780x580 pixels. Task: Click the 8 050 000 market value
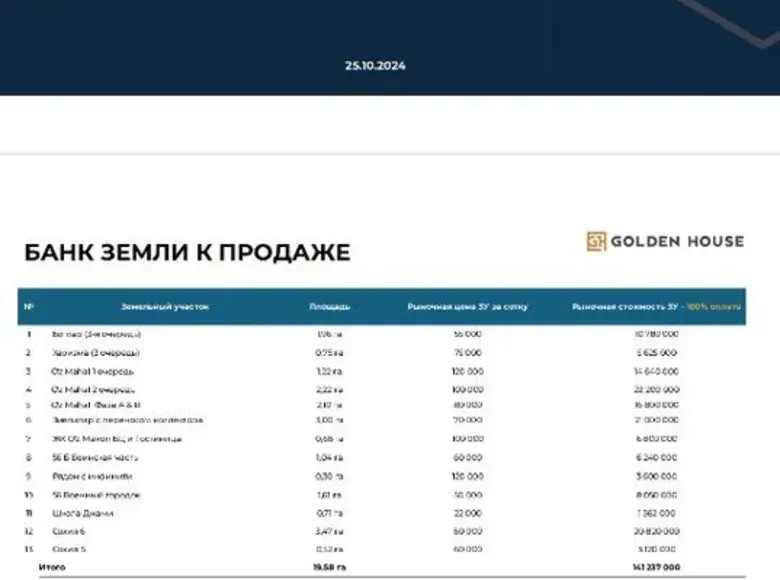(657, 495)
